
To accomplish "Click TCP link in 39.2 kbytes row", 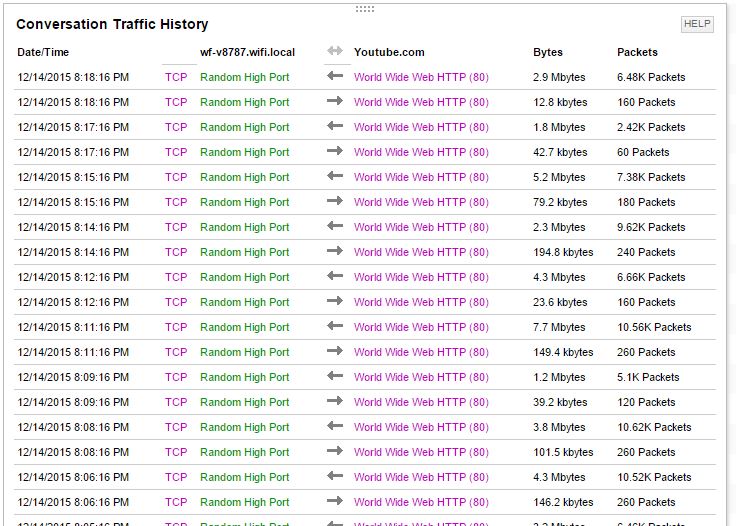I will pos(176,402).
